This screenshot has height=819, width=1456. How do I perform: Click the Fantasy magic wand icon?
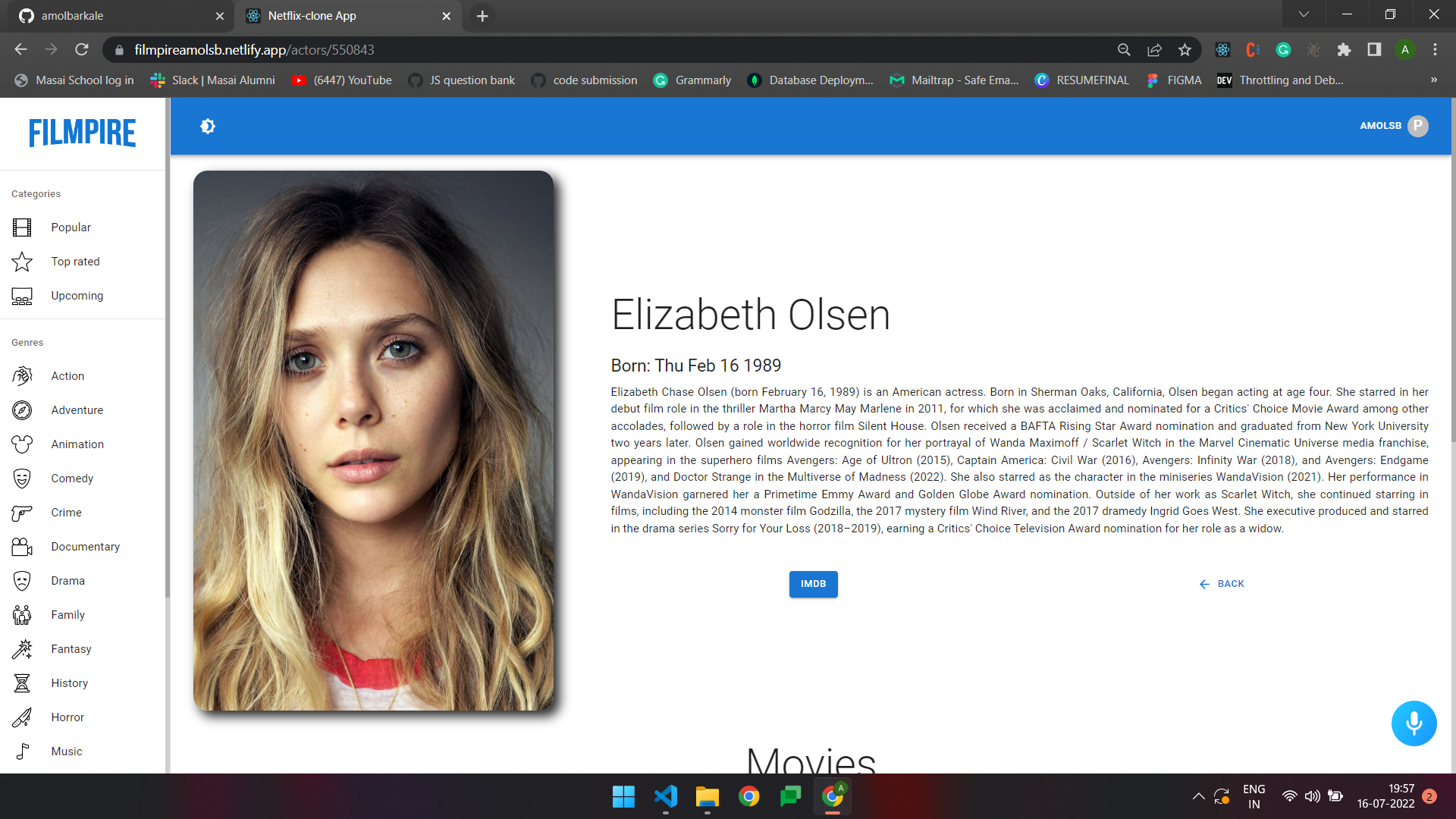pos(22,649)
